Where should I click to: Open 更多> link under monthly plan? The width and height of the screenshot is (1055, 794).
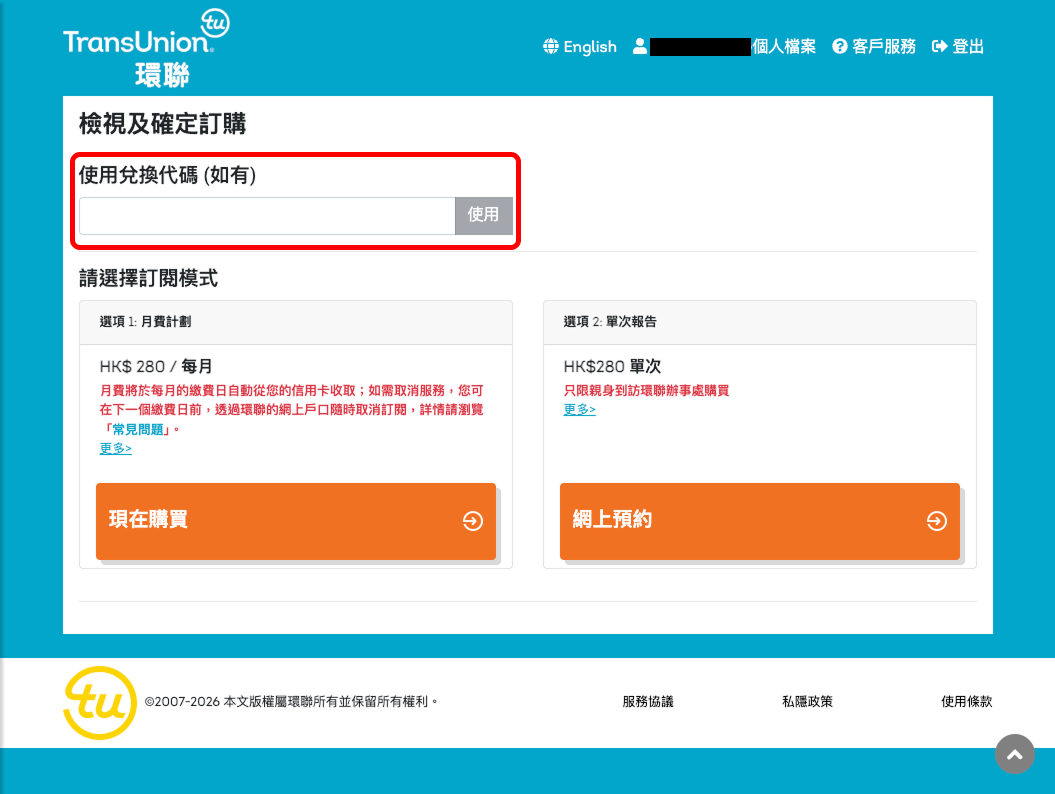click(x=116, y=448)
